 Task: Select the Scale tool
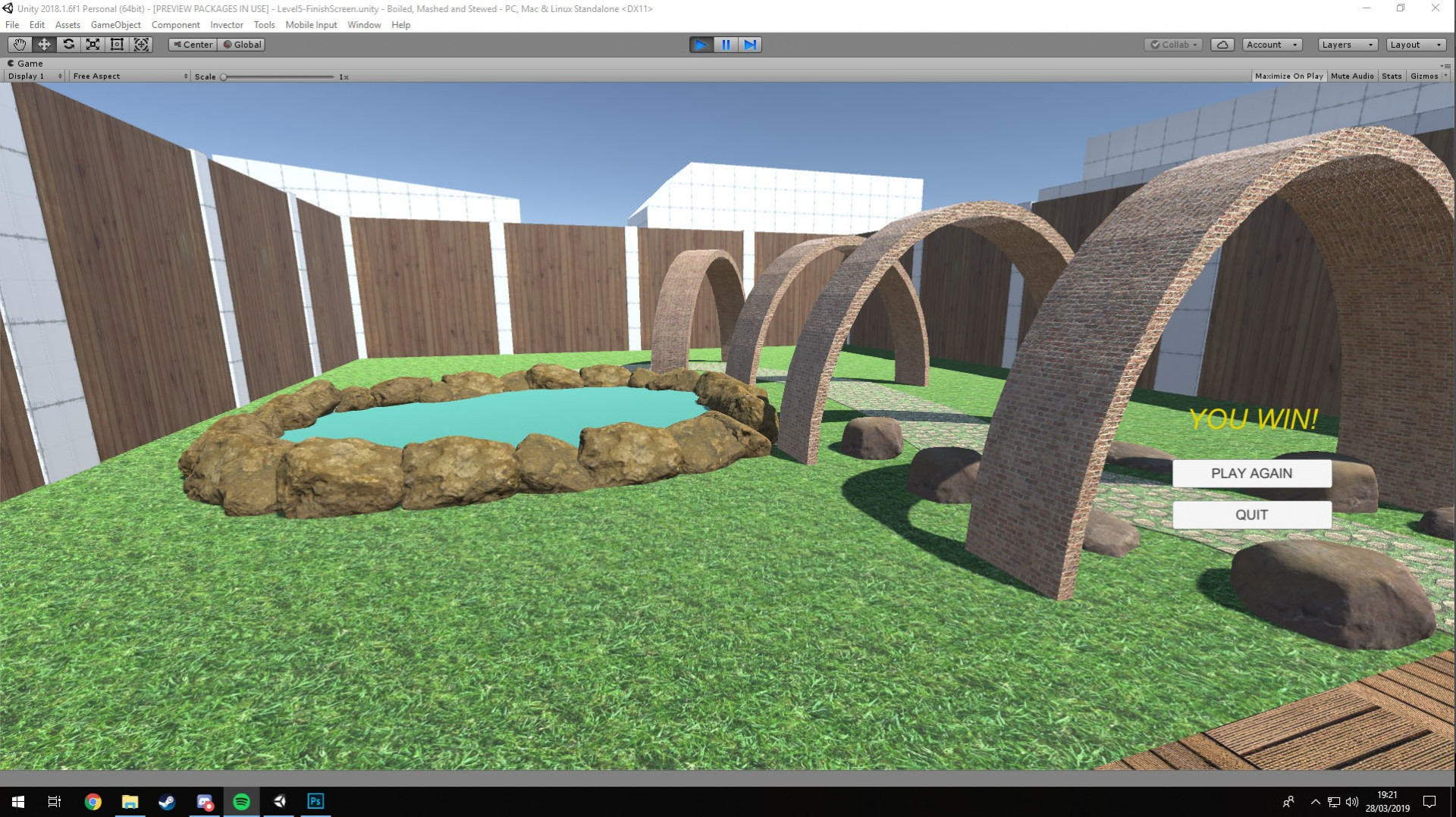[93, 45]
